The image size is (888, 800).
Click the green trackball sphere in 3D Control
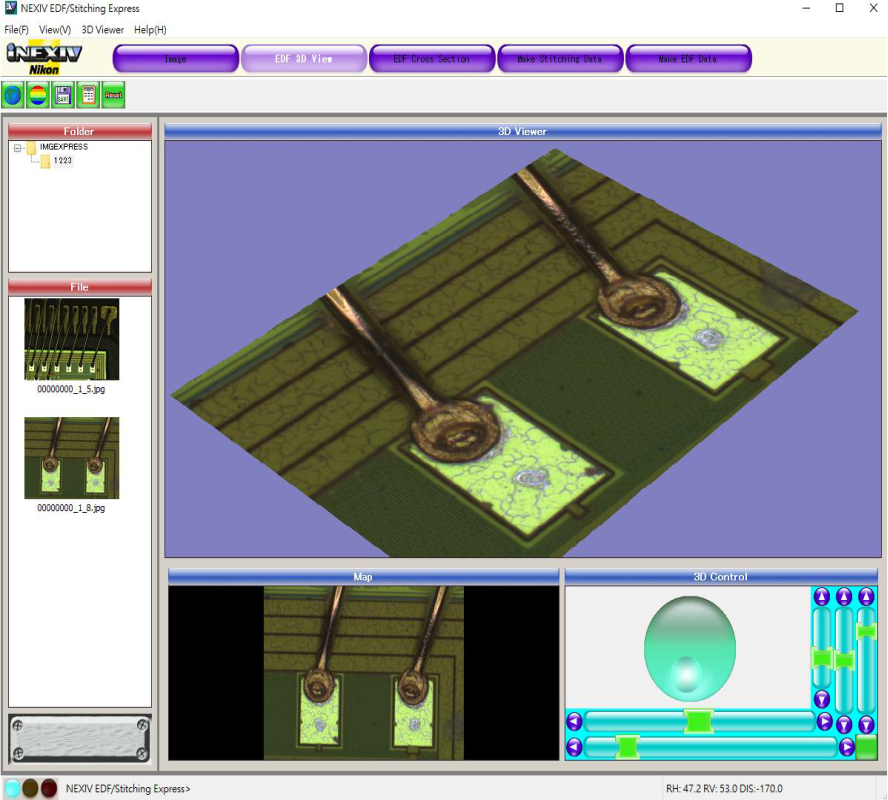coord(690,647)
